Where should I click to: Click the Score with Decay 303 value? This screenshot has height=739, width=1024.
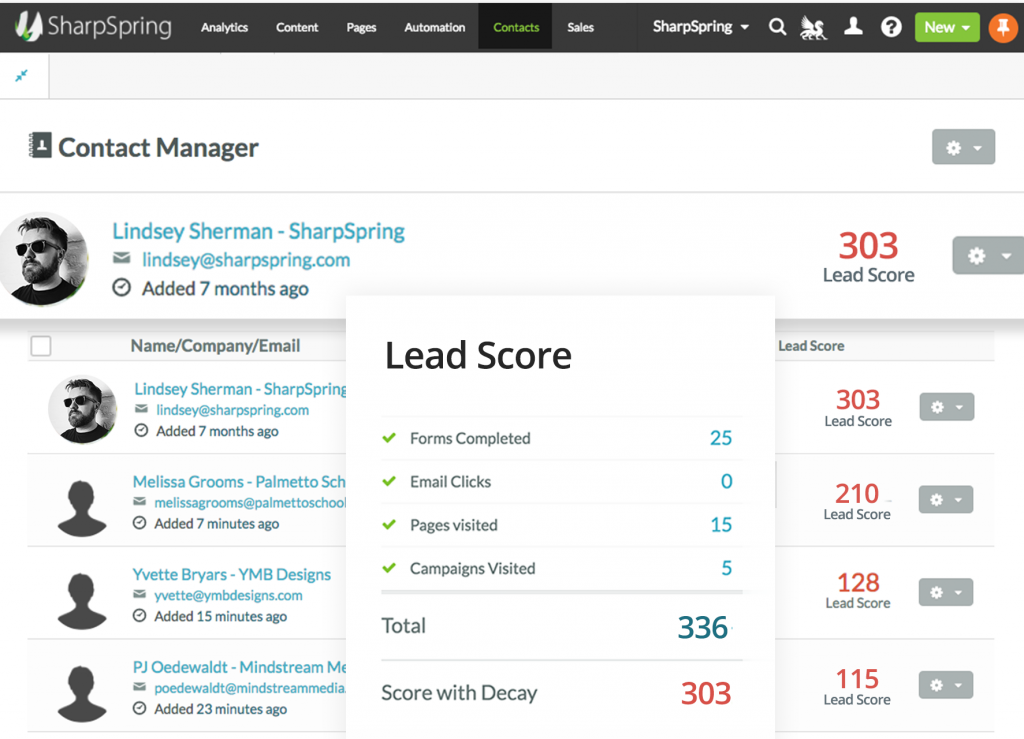pyautogui.click(x=706, y=693)
